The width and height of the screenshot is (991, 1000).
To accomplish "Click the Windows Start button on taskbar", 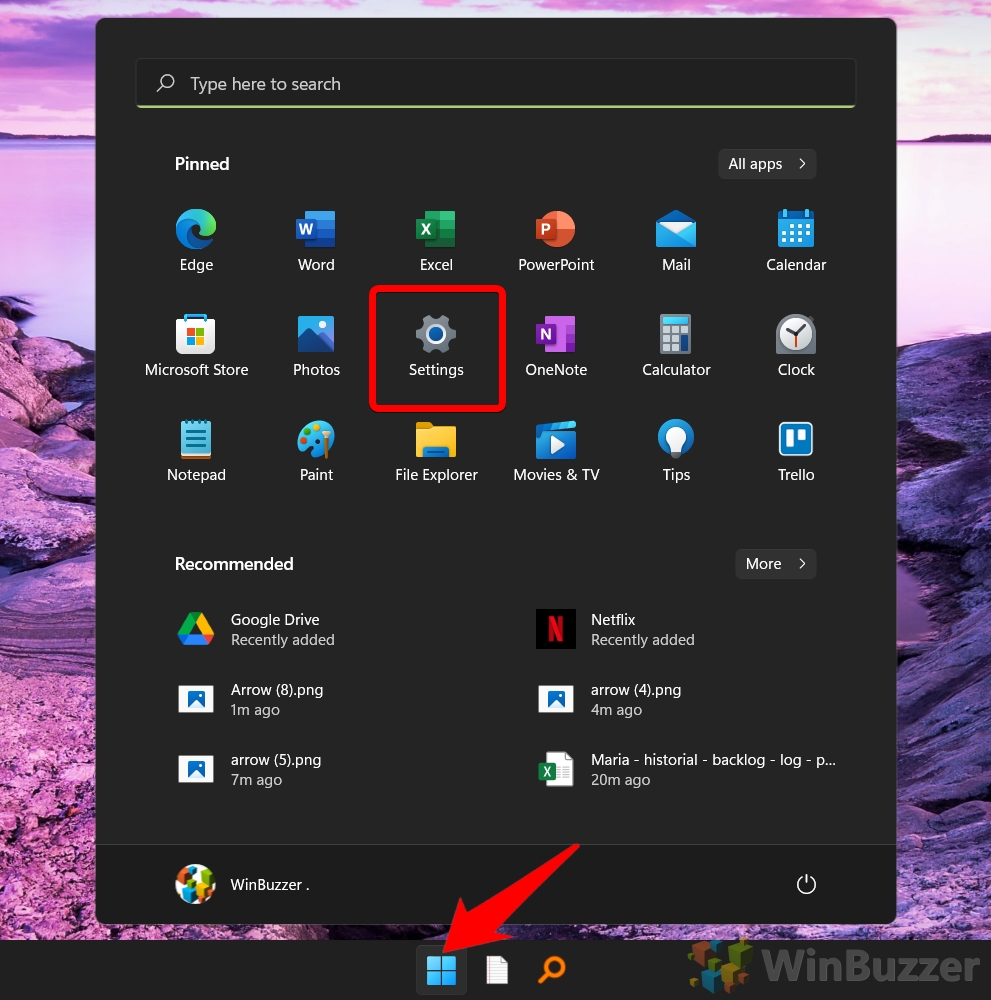I will [441, 970].
